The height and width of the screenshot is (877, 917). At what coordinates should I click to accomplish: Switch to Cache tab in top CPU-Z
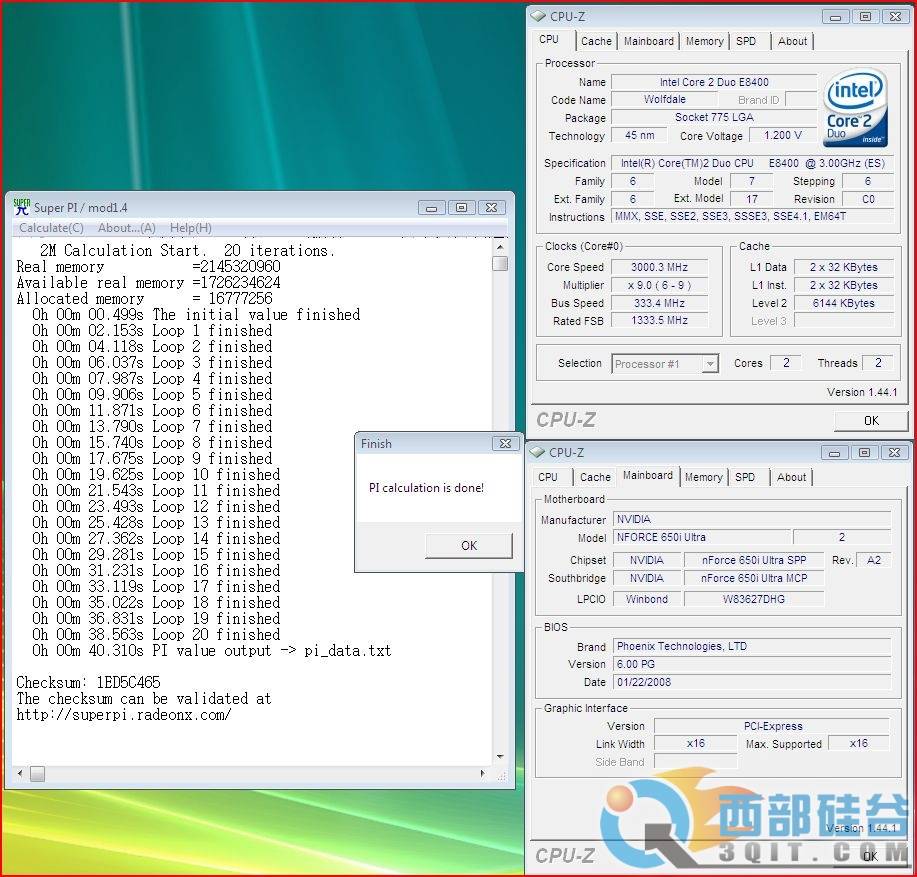coord(597,42)
